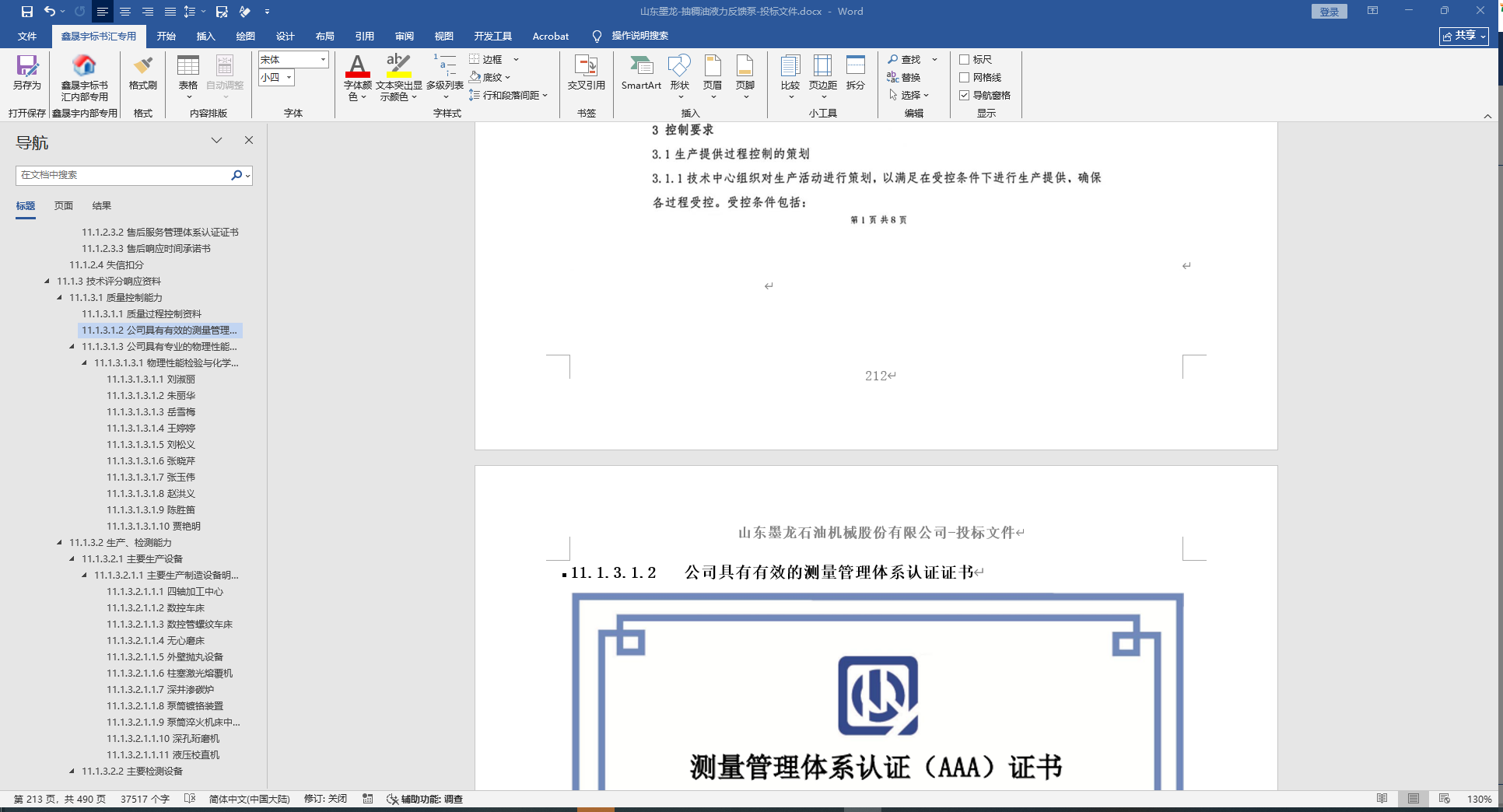Viewport: 1503px width, 812px height.
Task: Collapse the 11.1.3.1 质量控制能力 heading
Action: pos(59,297)
